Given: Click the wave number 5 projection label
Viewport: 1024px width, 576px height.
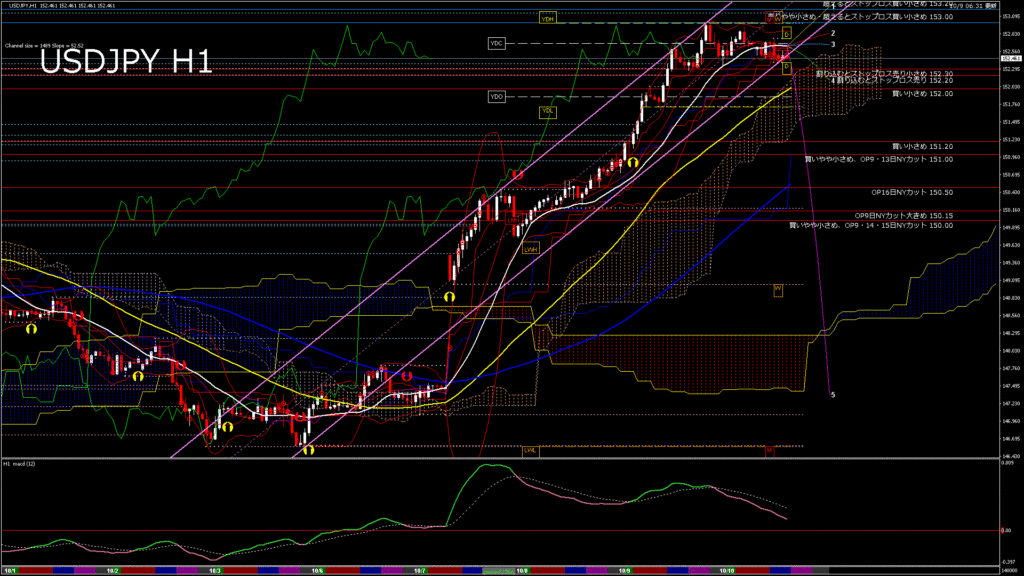Looking at the screenshot, I should coord(833,395).
